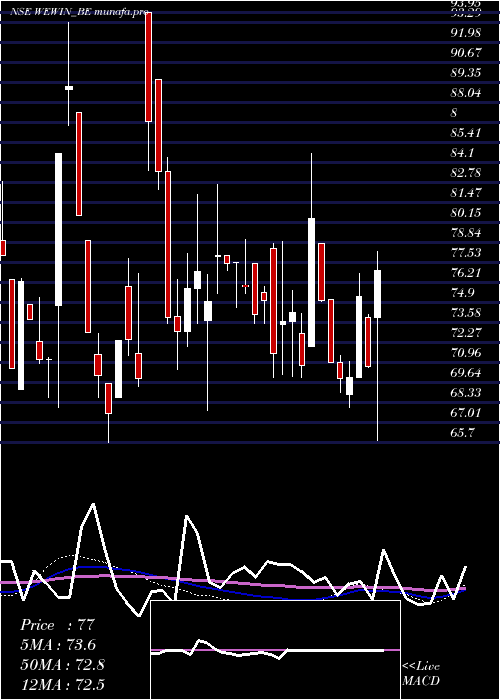Click the 74.9 price axis label

(x=463, y=292)
